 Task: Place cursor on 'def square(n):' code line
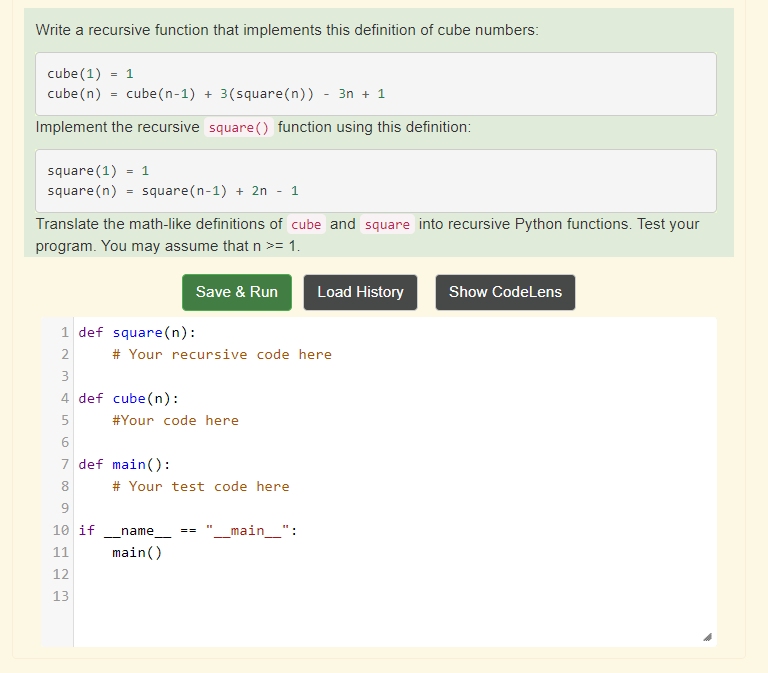(x=137, y=333)
